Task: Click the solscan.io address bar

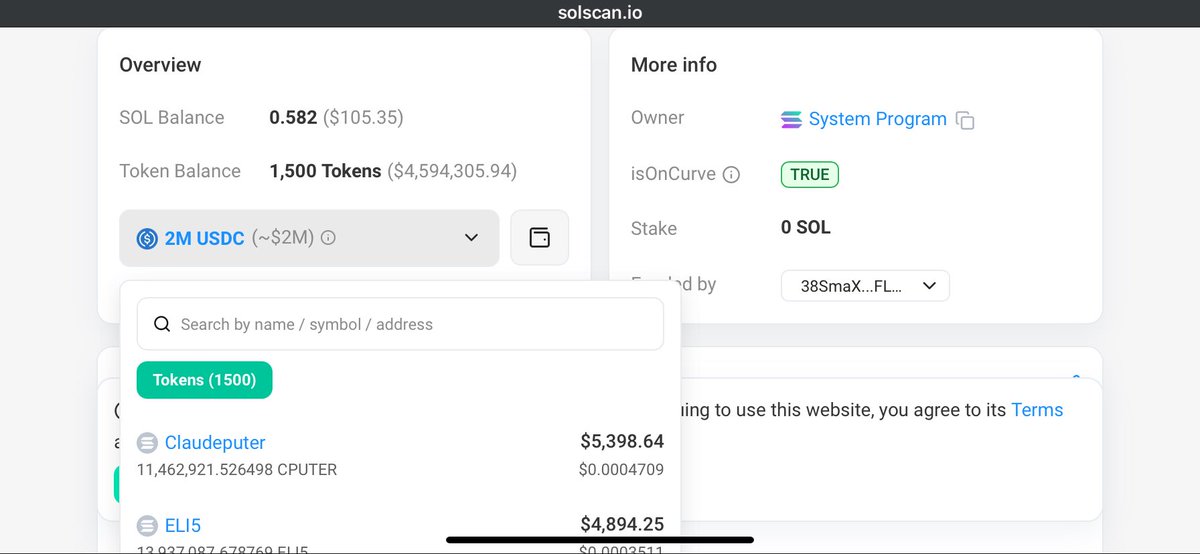Action: [x=600, y=13]
